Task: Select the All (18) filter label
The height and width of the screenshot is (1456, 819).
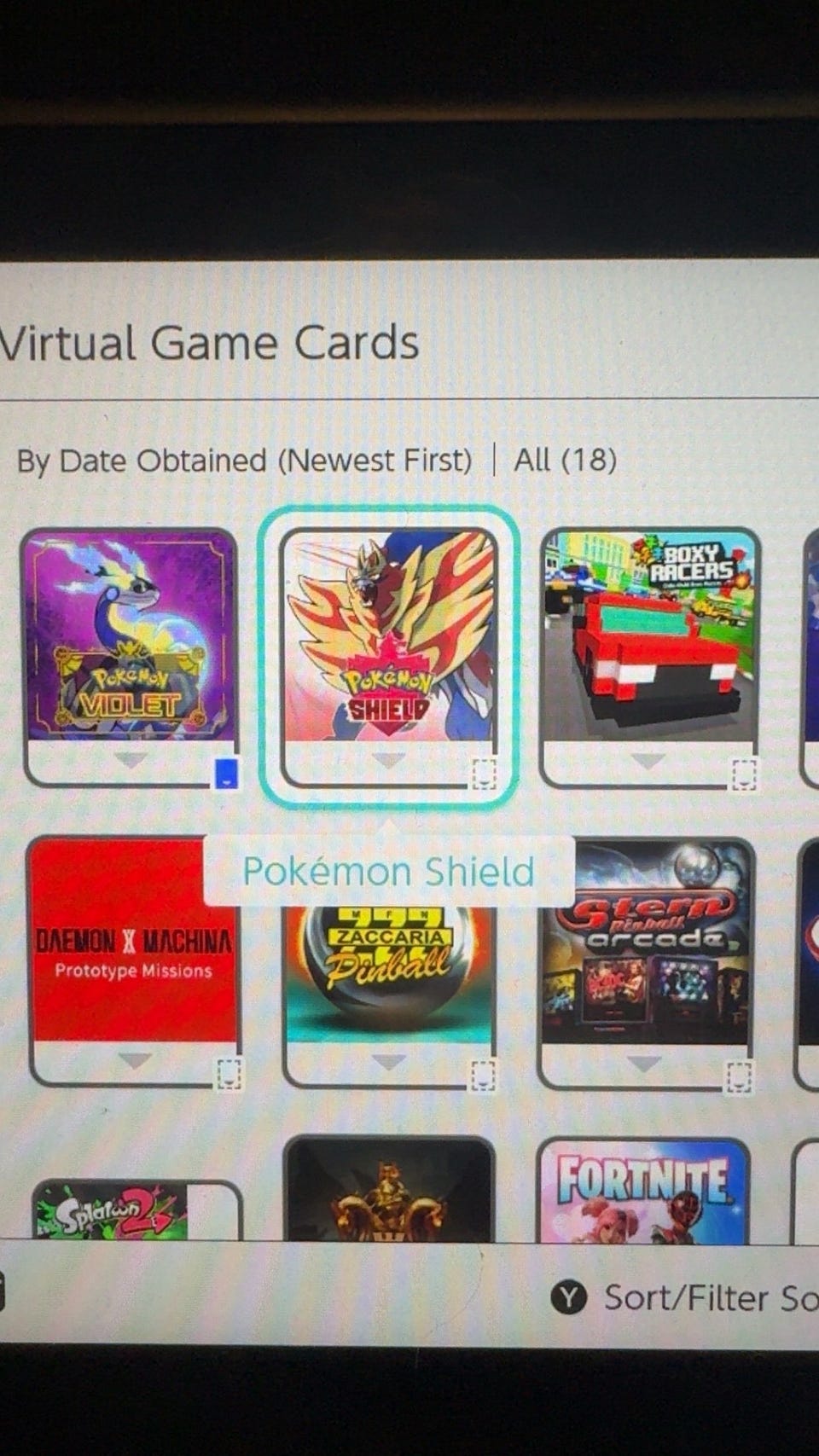Action: click(565, 461)
